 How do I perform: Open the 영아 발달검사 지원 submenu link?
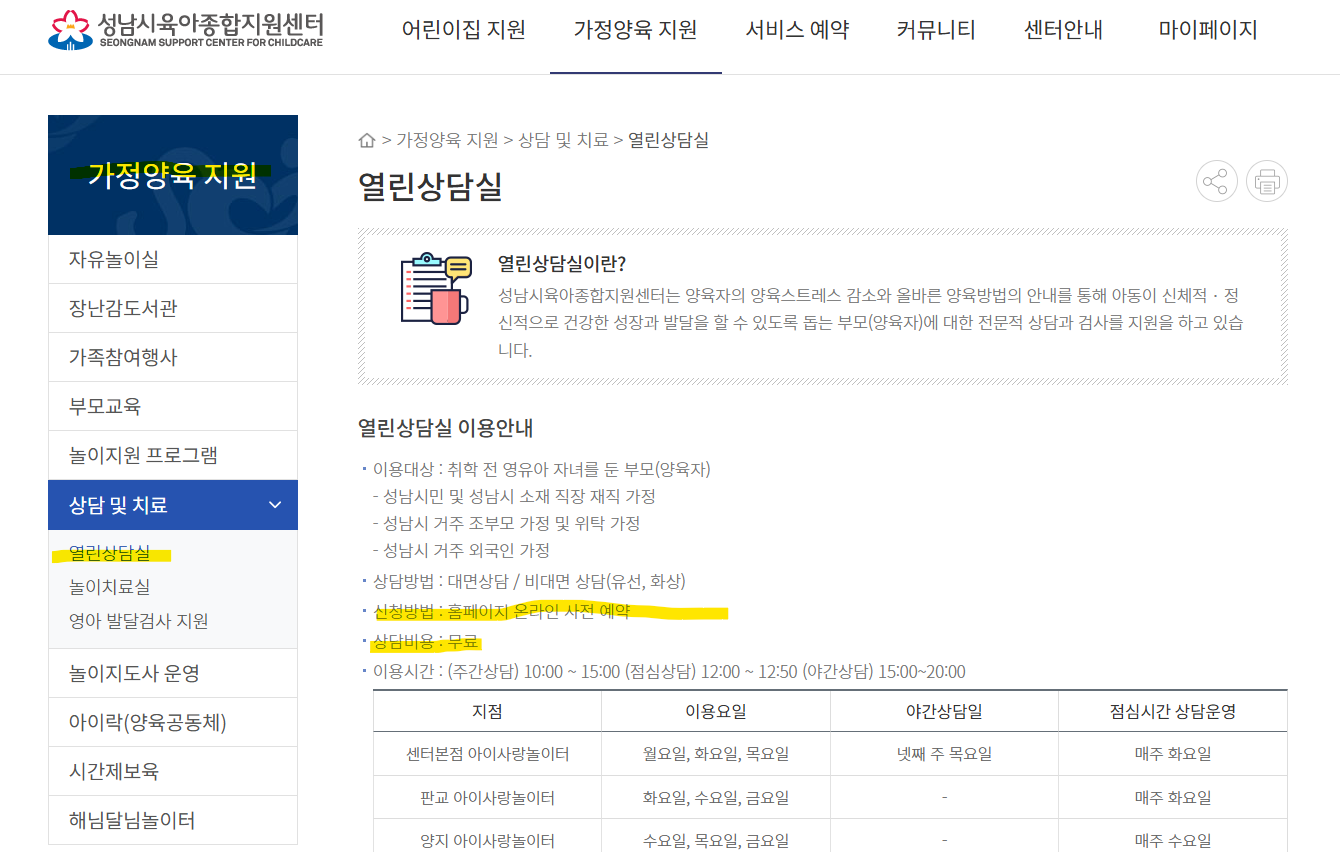(139, 621)
